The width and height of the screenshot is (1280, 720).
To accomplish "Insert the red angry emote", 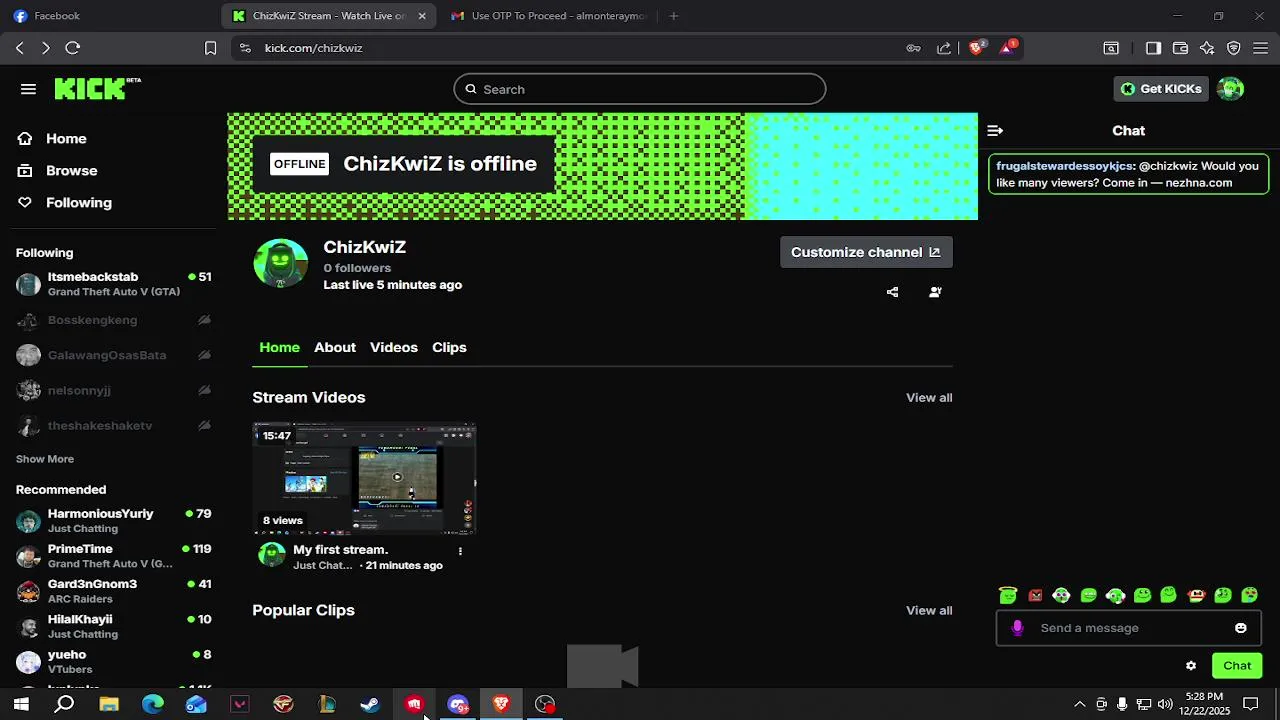I will (x=1035, y=596).
